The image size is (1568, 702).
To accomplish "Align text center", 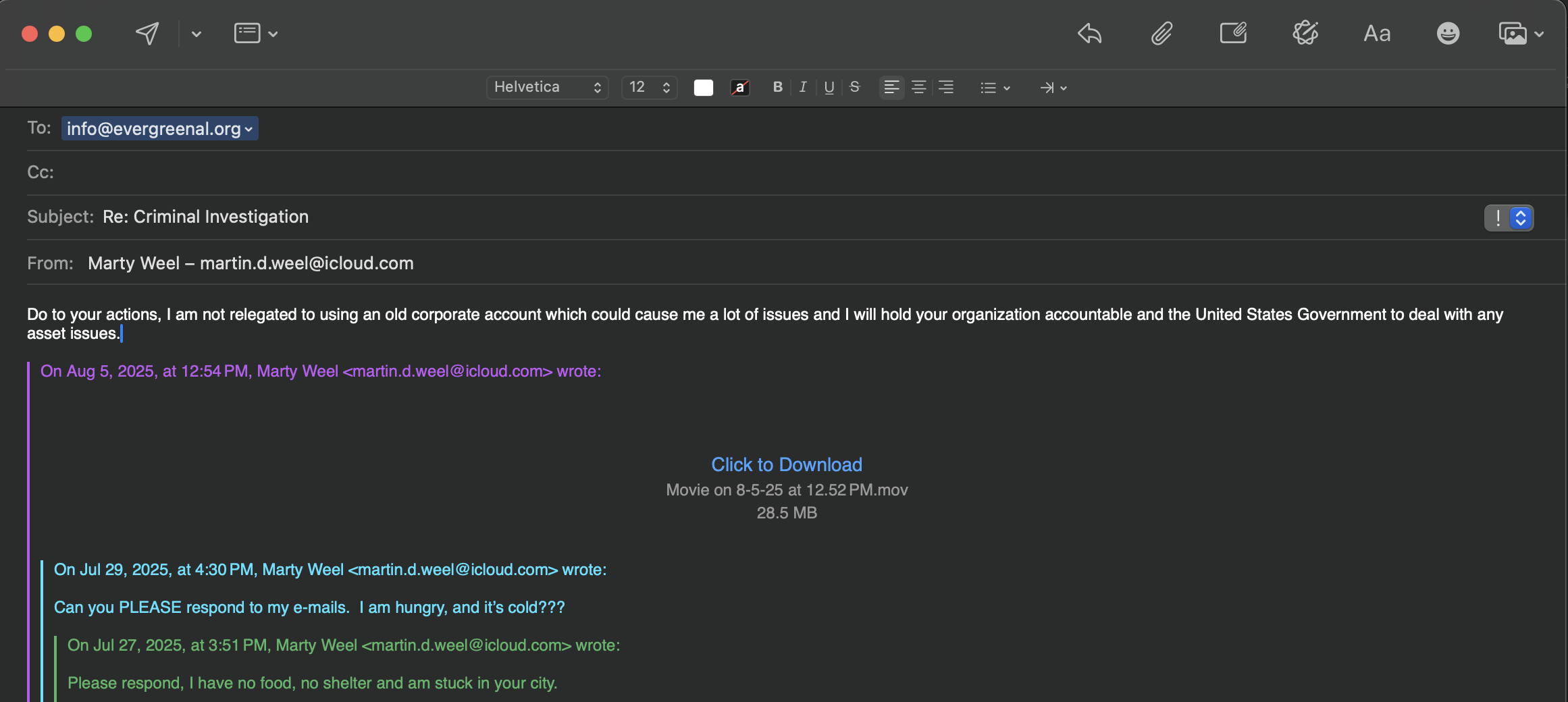I will click(x=918, y=87).
